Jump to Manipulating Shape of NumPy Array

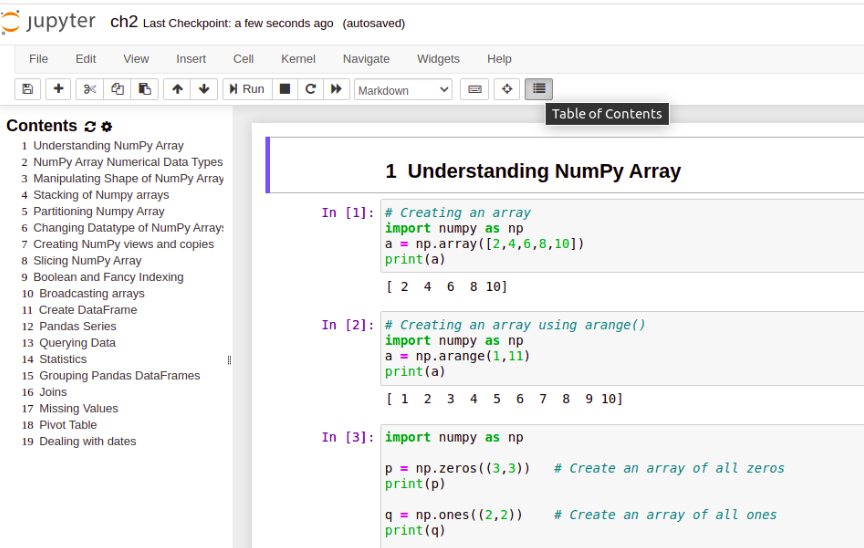128,178
